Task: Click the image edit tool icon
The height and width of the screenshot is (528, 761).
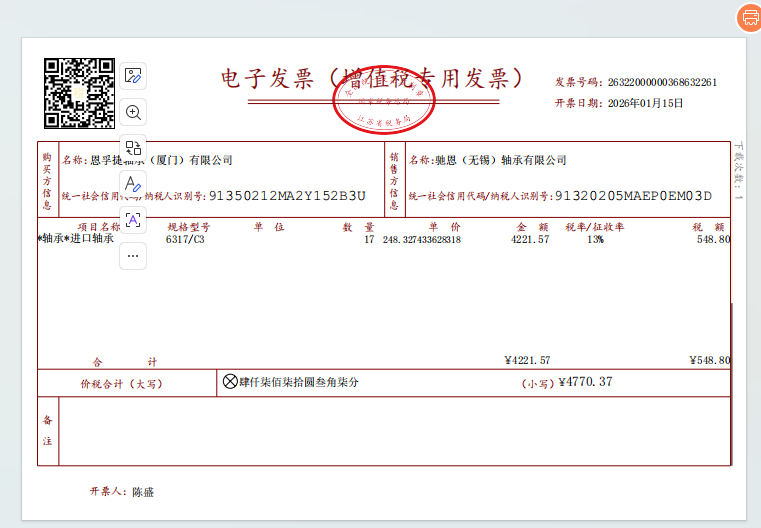Action: click(133, 75)
